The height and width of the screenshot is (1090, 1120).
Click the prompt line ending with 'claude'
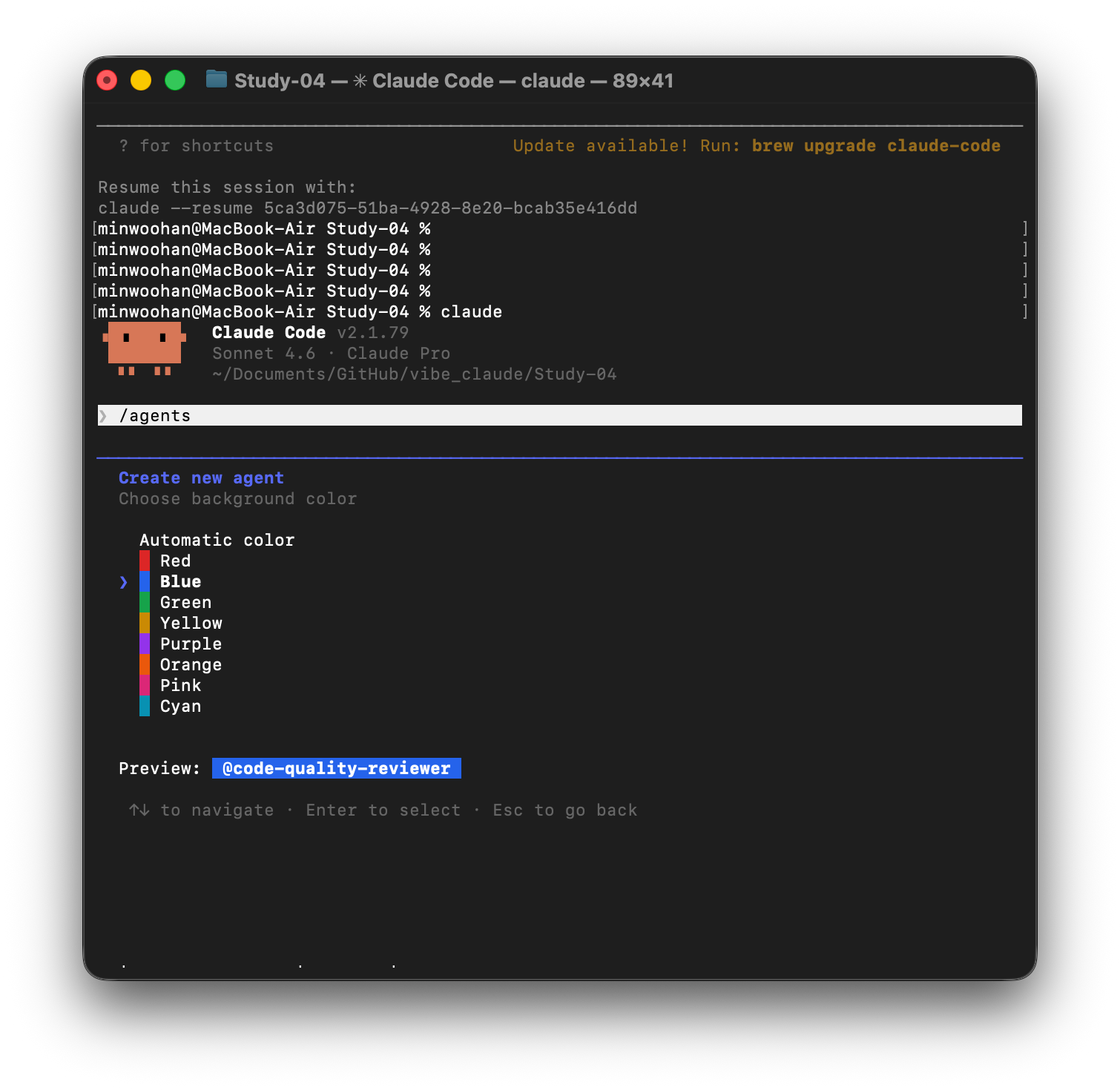(300, 312)
